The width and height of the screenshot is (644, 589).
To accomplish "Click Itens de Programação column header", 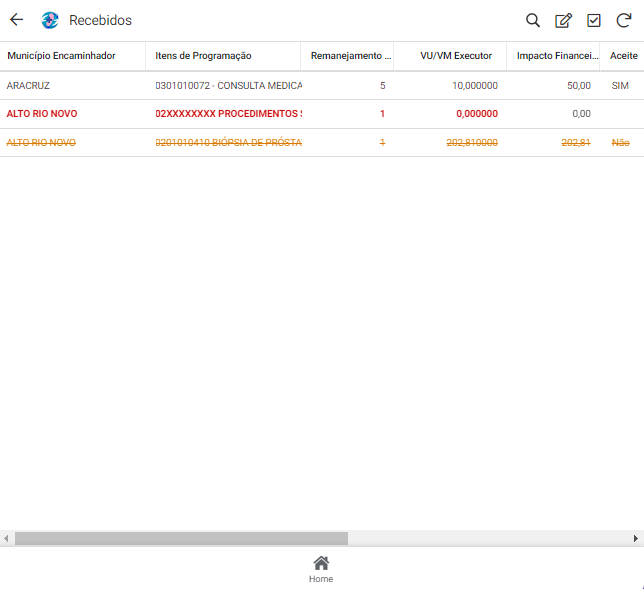I will pyautogui.click(x=204, y=56).
